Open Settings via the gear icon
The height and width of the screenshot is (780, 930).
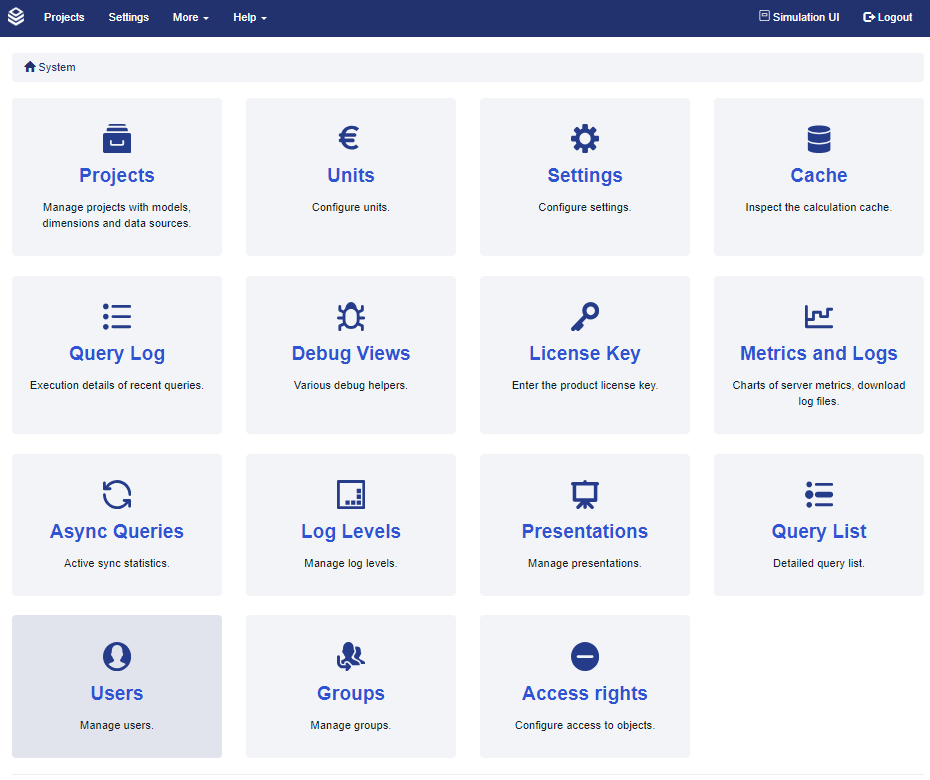[585, 138]
